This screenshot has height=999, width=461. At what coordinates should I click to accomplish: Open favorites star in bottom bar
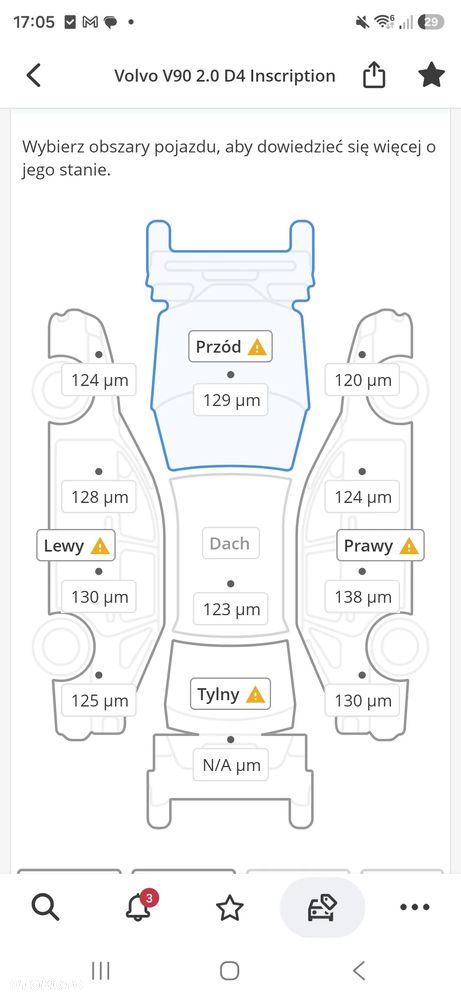(x=229, y=907)
